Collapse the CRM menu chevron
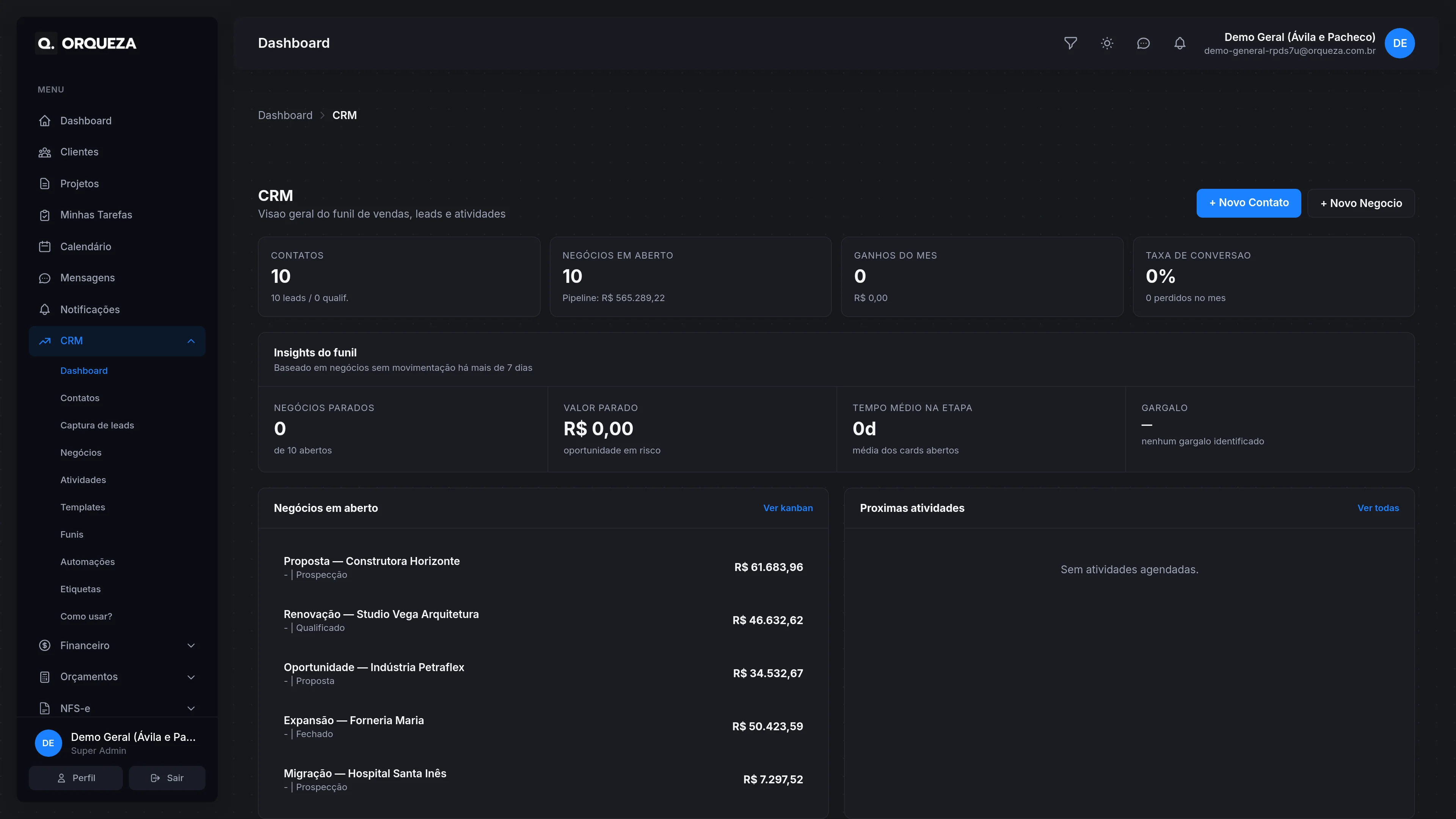 click(191, 341)
